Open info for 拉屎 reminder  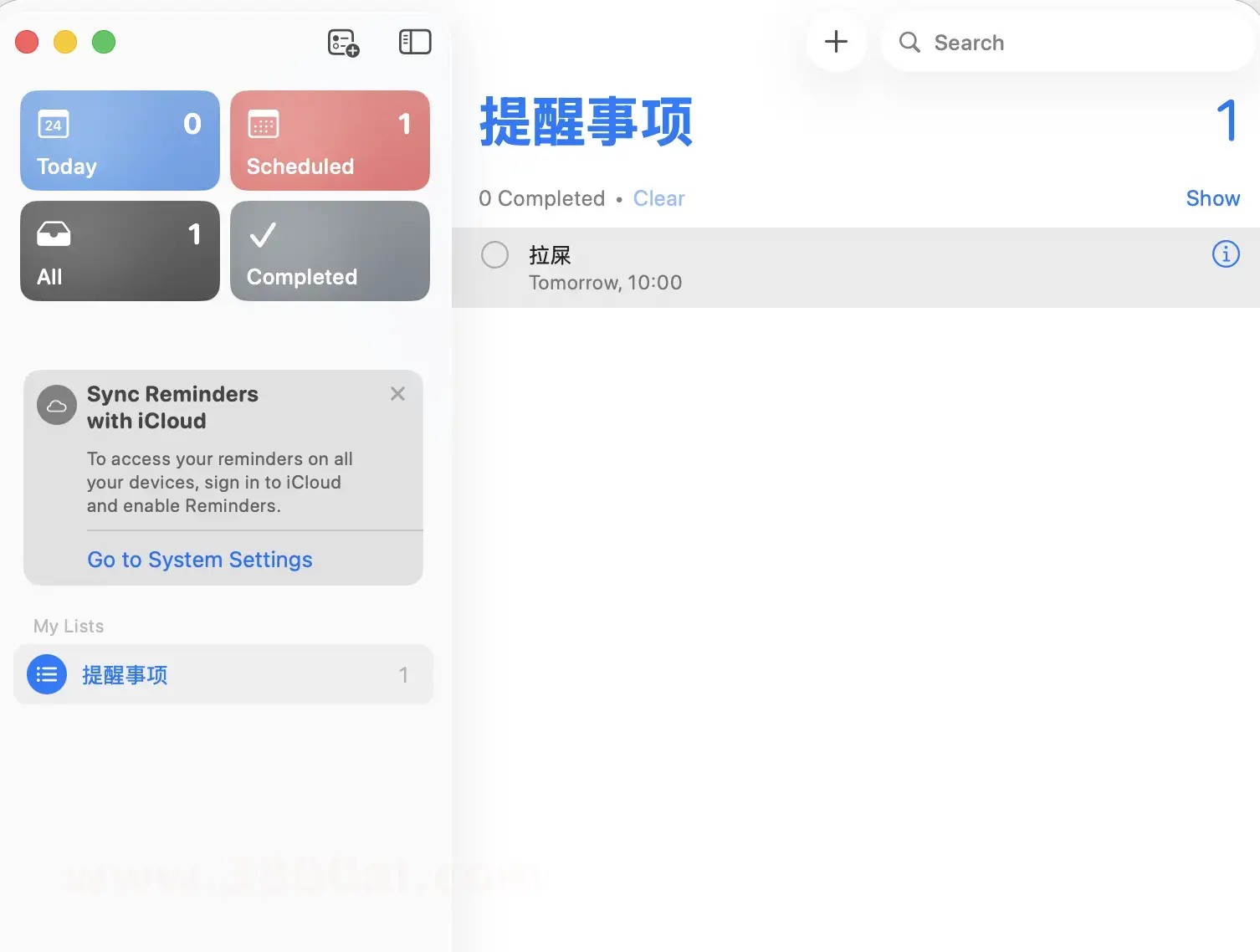point(1225,253)
